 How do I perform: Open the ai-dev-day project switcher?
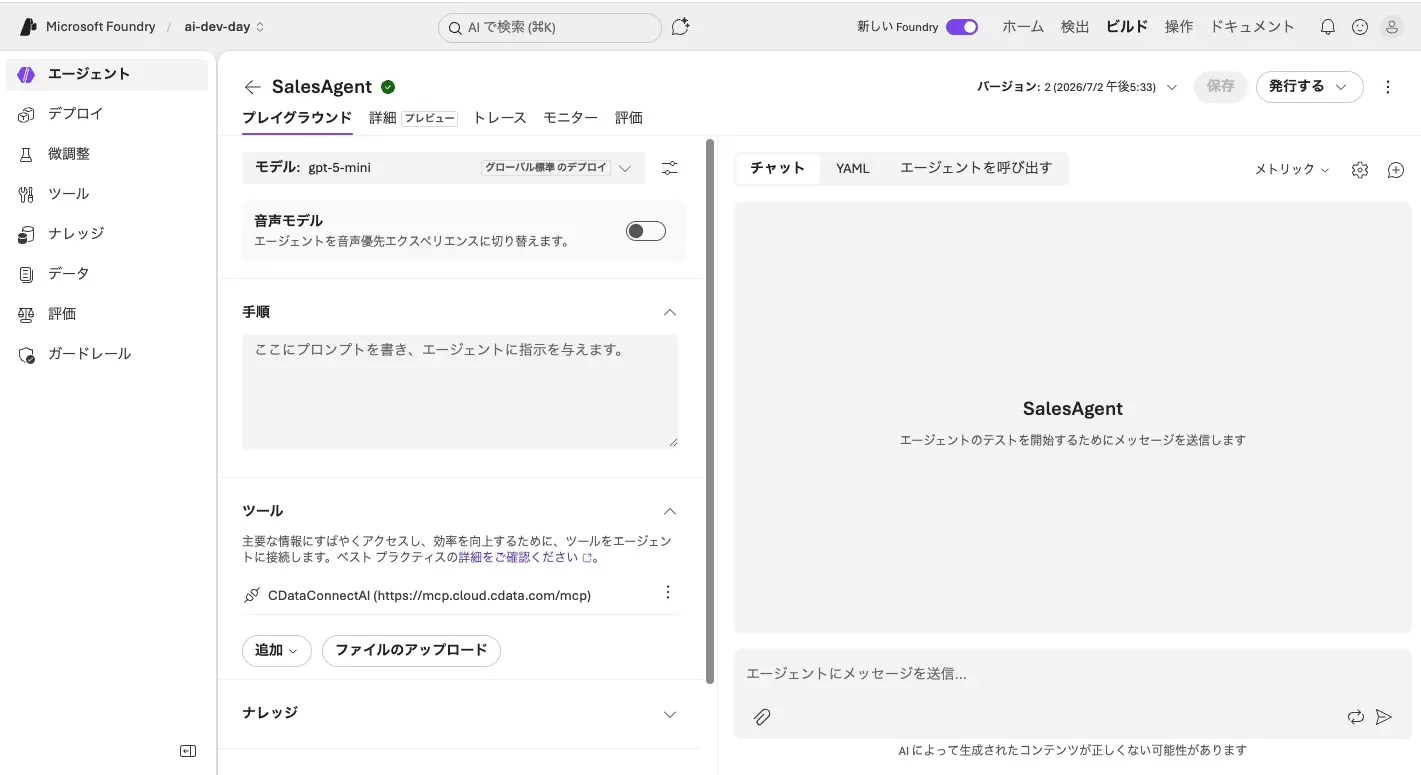[225, 27]
